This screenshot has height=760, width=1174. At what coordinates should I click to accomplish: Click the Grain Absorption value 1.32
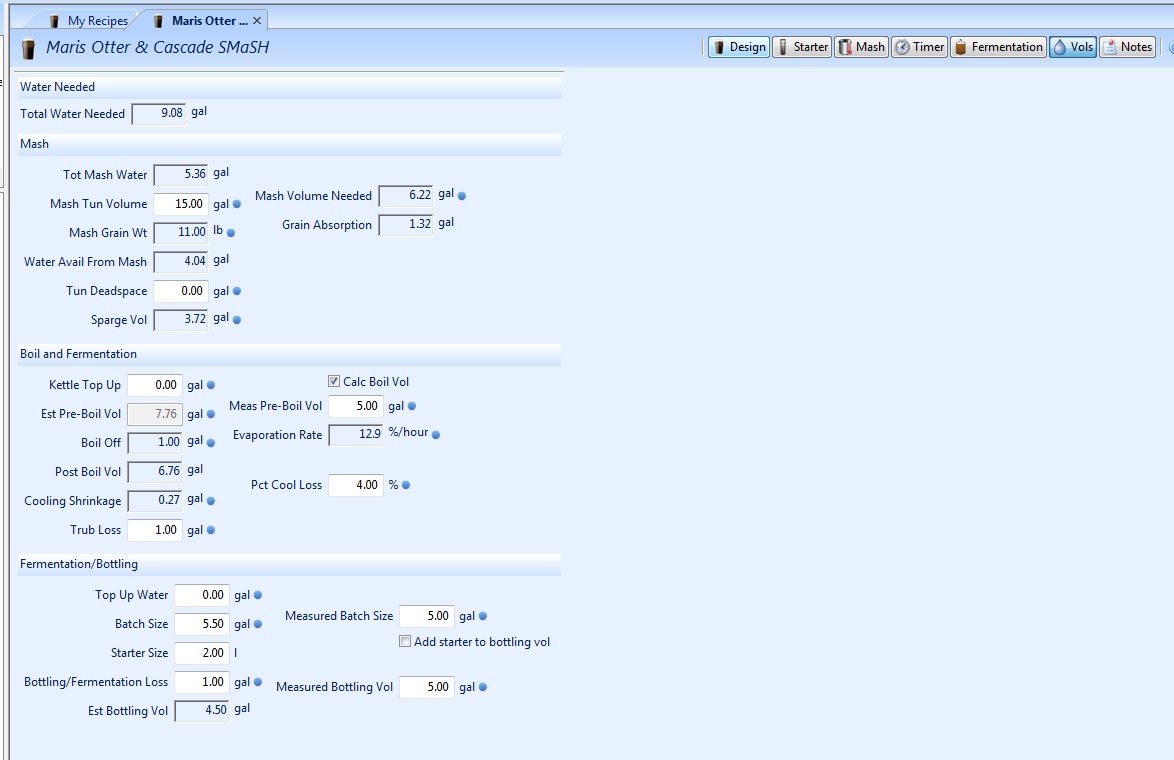pyautogui.click(x=406, y=225)
